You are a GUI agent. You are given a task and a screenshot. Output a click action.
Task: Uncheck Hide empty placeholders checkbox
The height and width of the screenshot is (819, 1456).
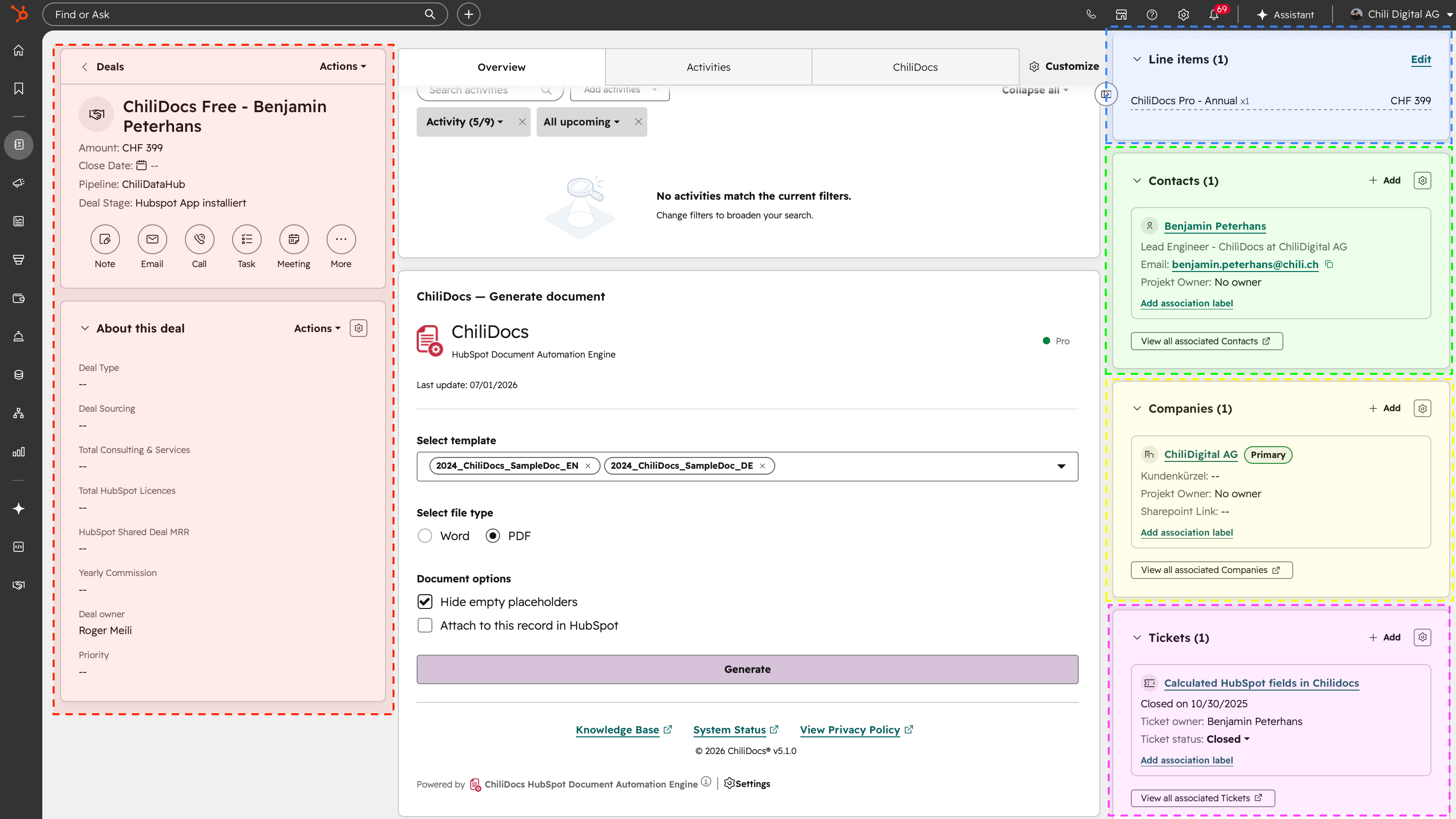[425, 602]
